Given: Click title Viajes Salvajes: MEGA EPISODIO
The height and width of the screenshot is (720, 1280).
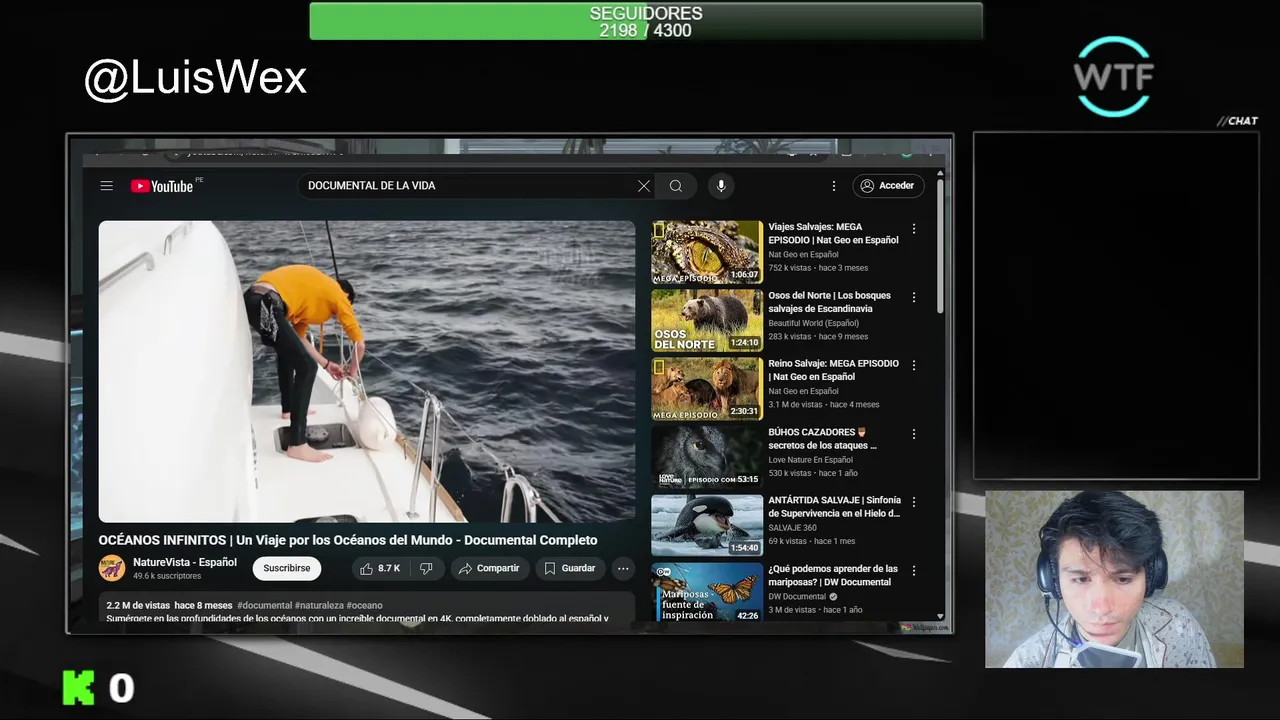Looking at the screenshot, I should [833, 234].
